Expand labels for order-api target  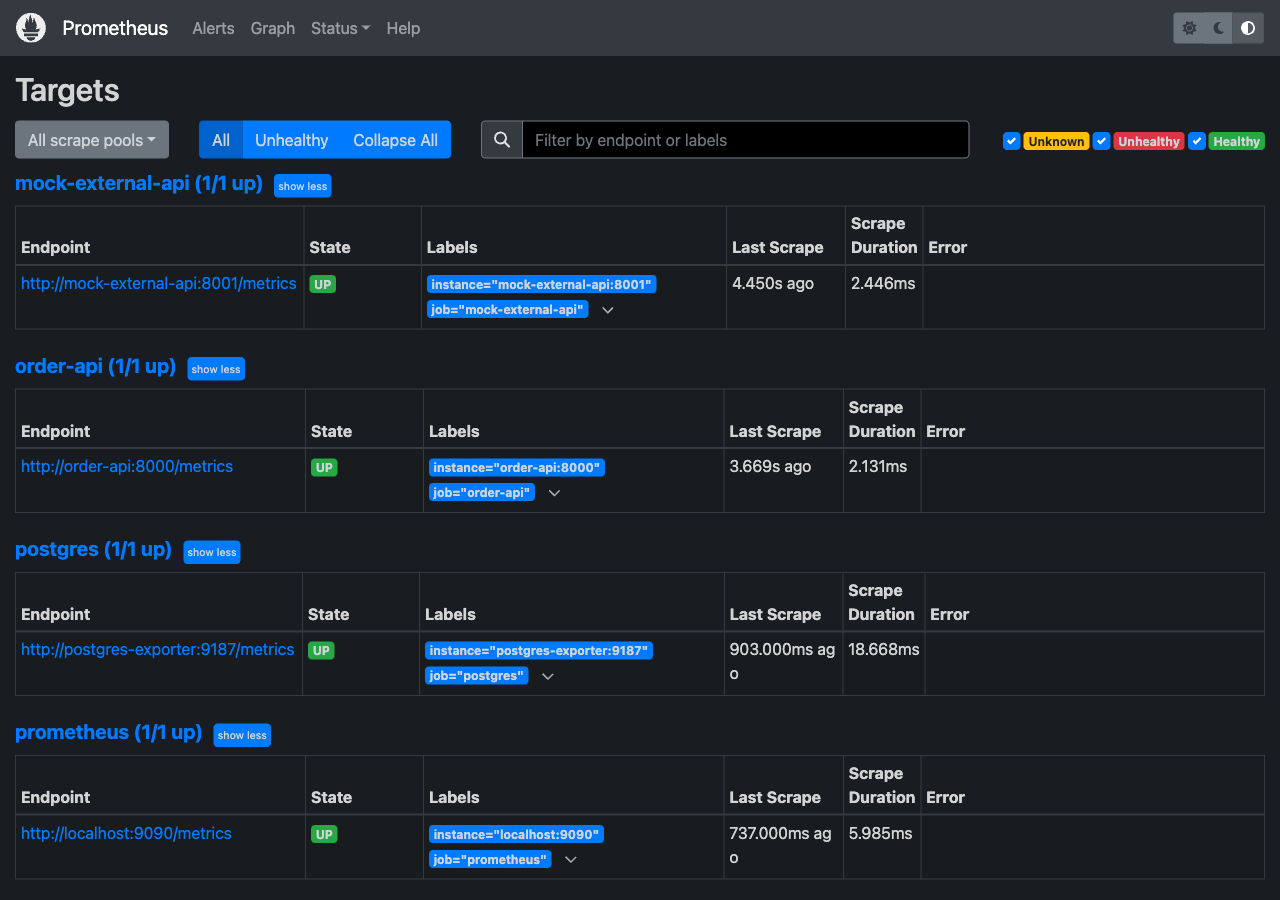(554, 493)
